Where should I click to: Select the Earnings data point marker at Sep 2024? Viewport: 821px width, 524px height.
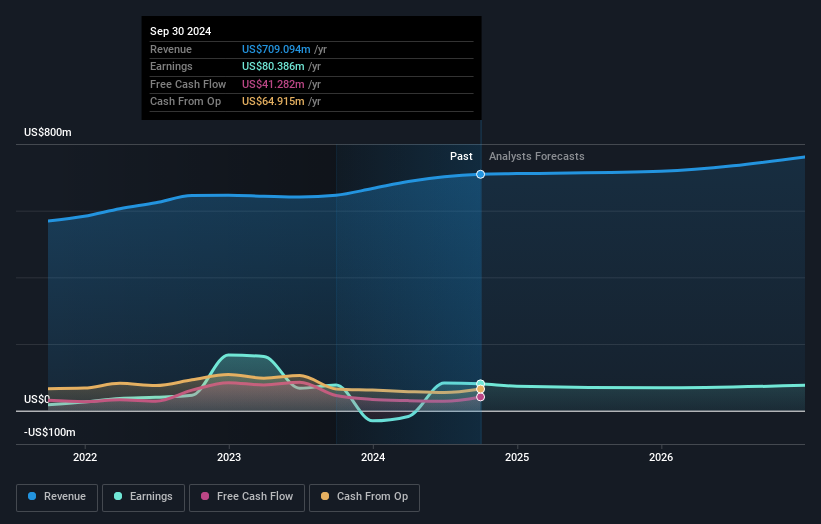click(480, 384)
